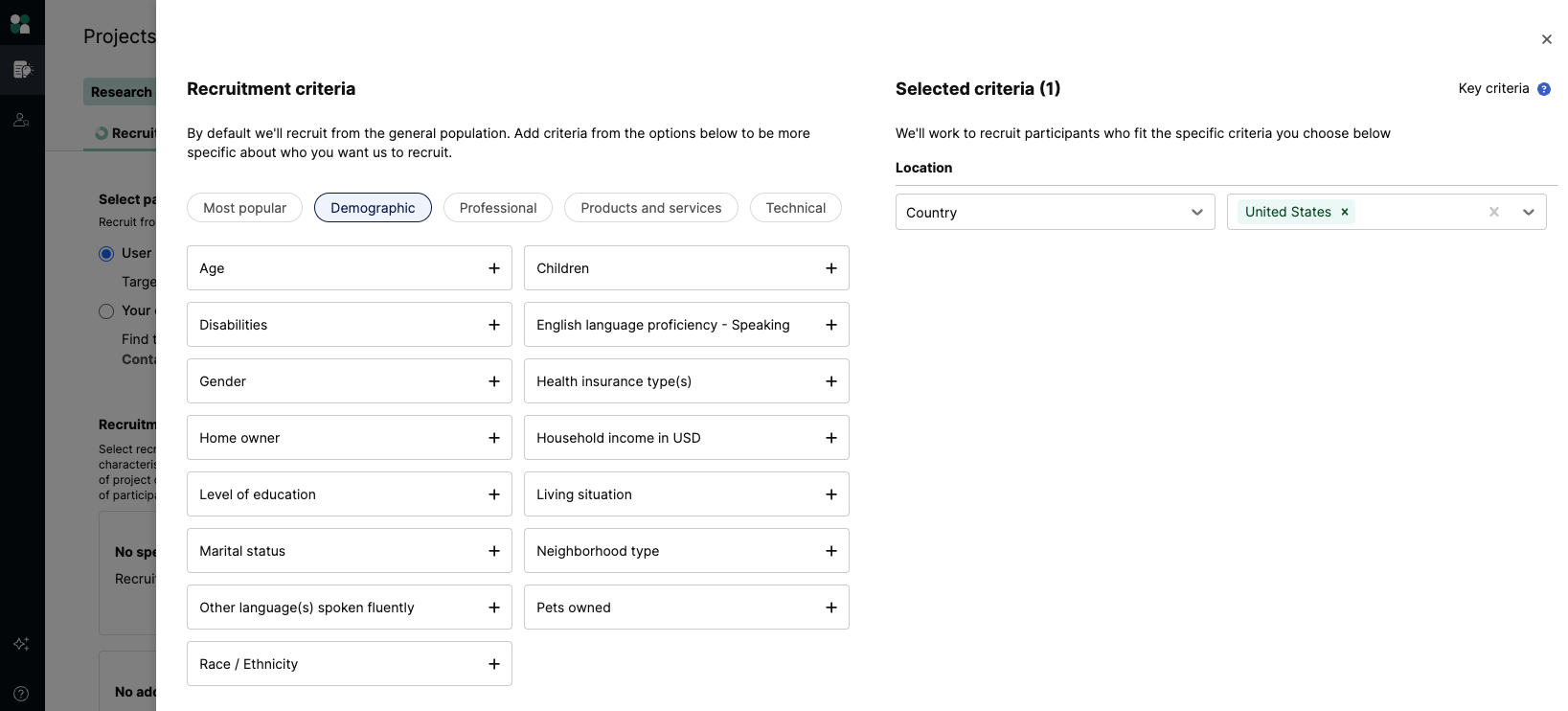Add Level of education plus icon
Viewport: 1568px width, 711px height.
pyautogui.click(x=494, y=494)
